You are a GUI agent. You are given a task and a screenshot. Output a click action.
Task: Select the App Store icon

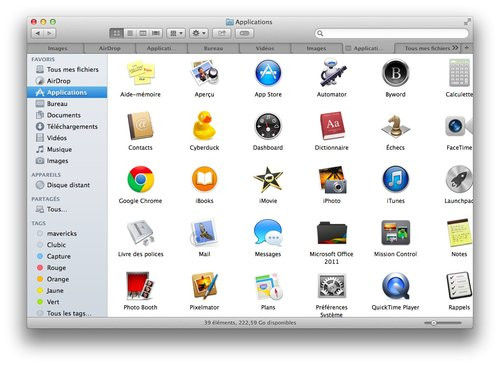point(268,73)
